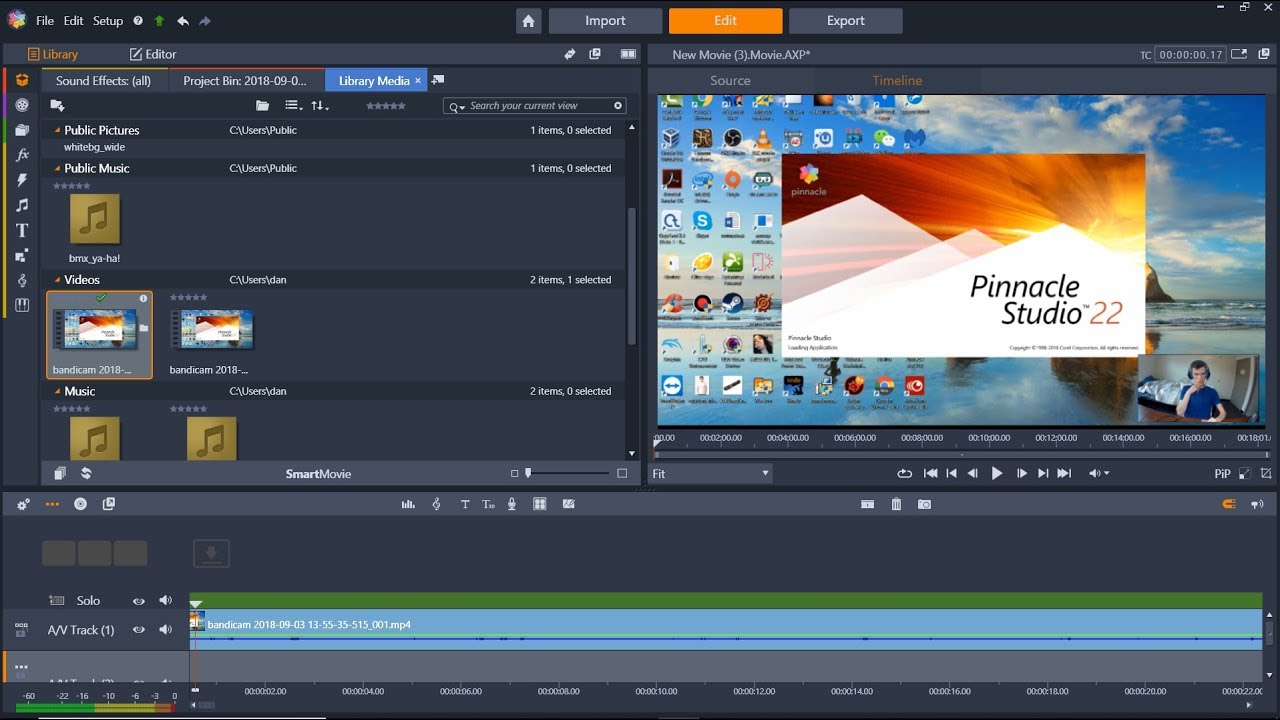This screenshot has height=720, width=1280.
Task: Collapse the Public Pictures group
Action: pos(57,130)
